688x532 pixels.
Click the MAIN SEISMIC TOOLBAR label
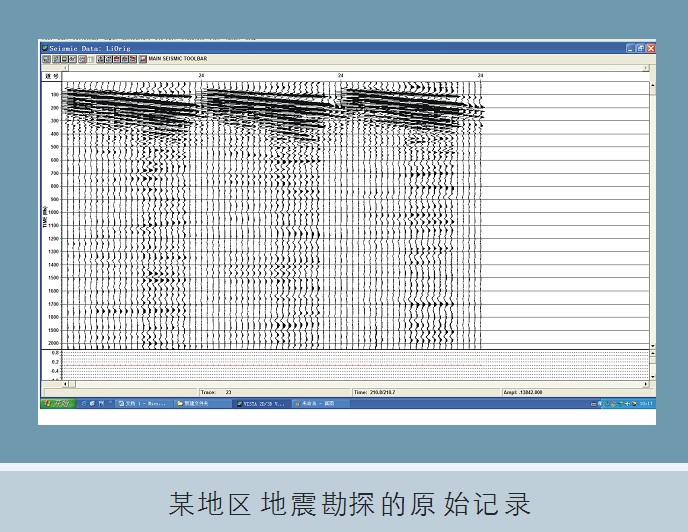(x=178, y=59)
